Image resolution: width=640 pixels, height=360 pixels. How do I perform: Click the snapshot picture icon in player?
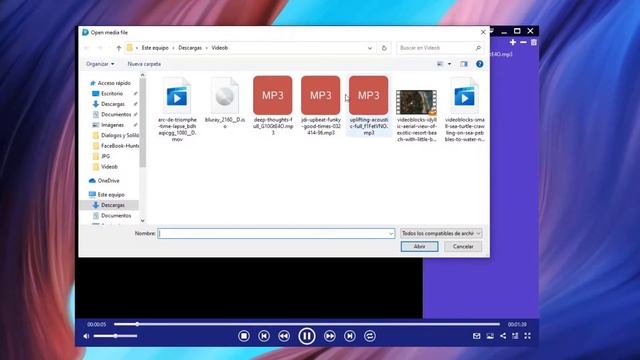click(x=490, y=336)
